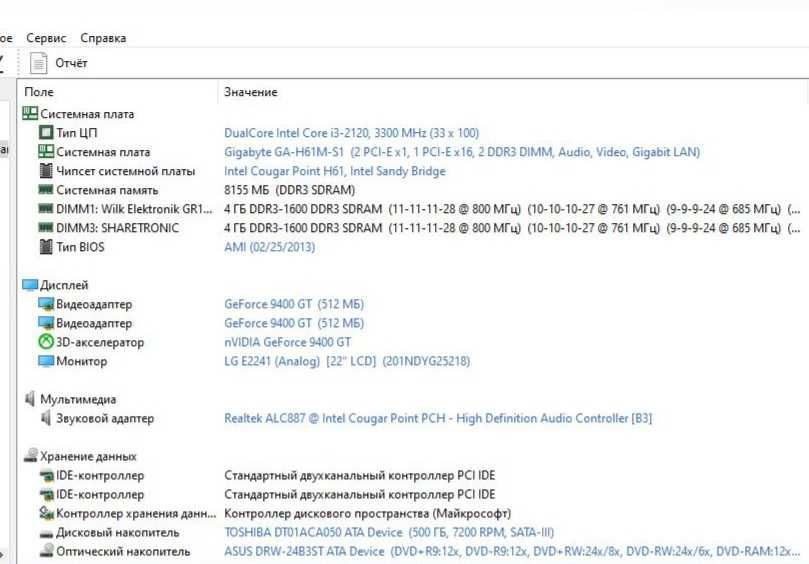Select the Тип ЦП field label
The width and height of the screenshot is (809, 564).
[76, 133]
